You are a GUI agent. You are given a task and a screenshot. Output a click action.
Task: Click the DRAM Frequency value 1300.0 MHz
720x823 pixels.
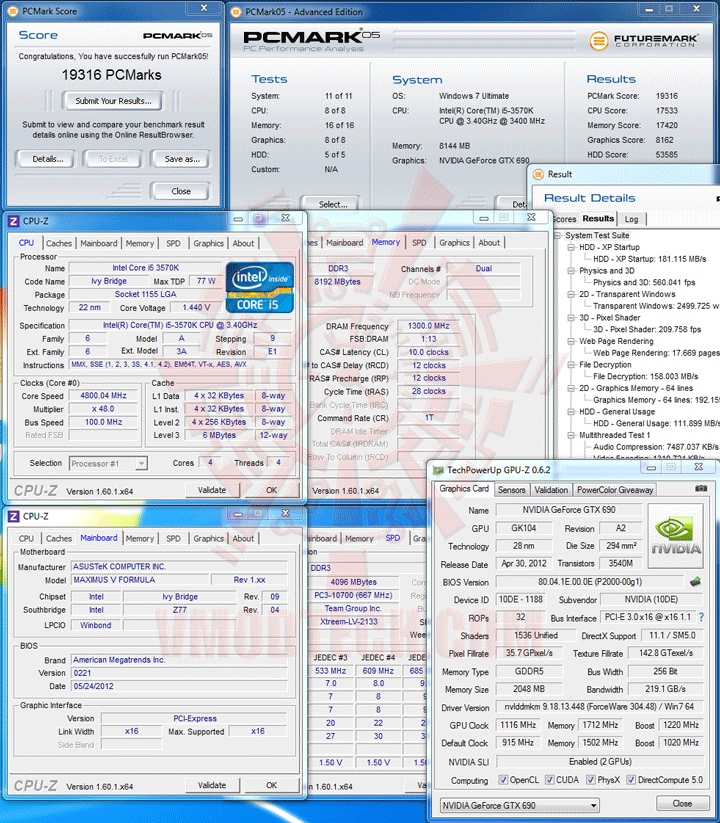click(428, 326)
